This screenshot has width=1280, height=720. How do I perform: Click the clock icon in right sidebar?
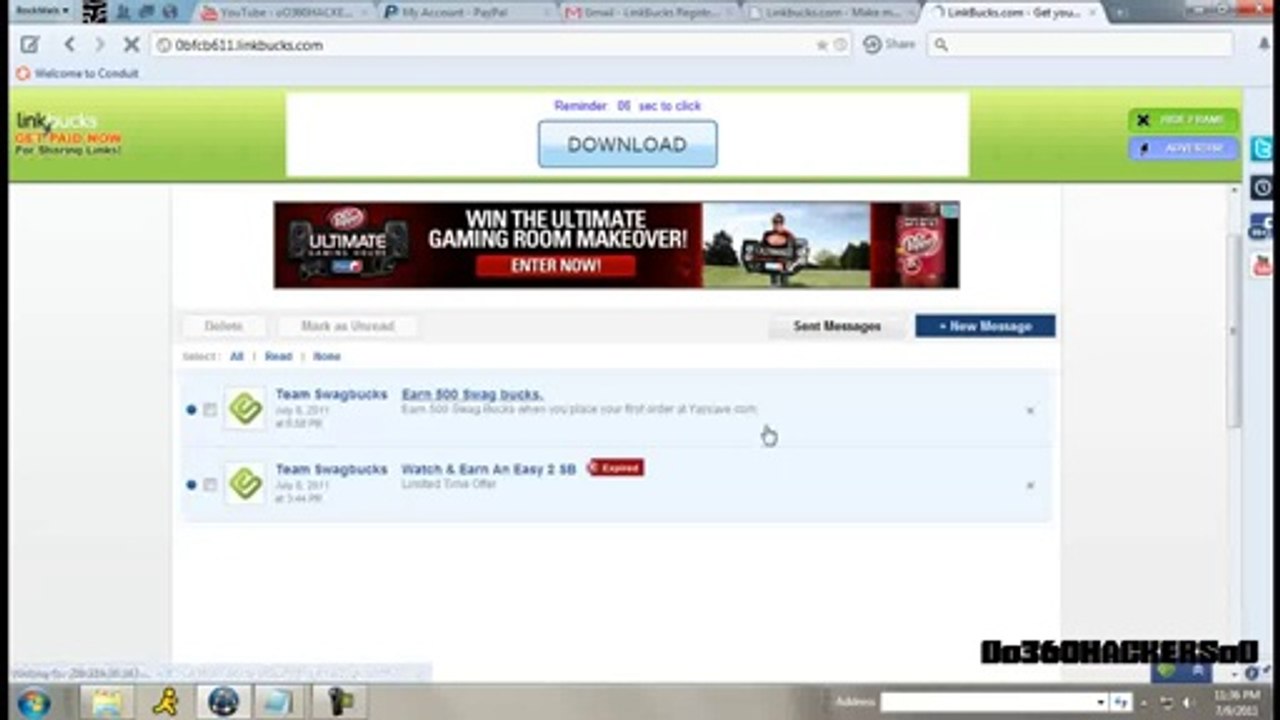(1263, 187)
